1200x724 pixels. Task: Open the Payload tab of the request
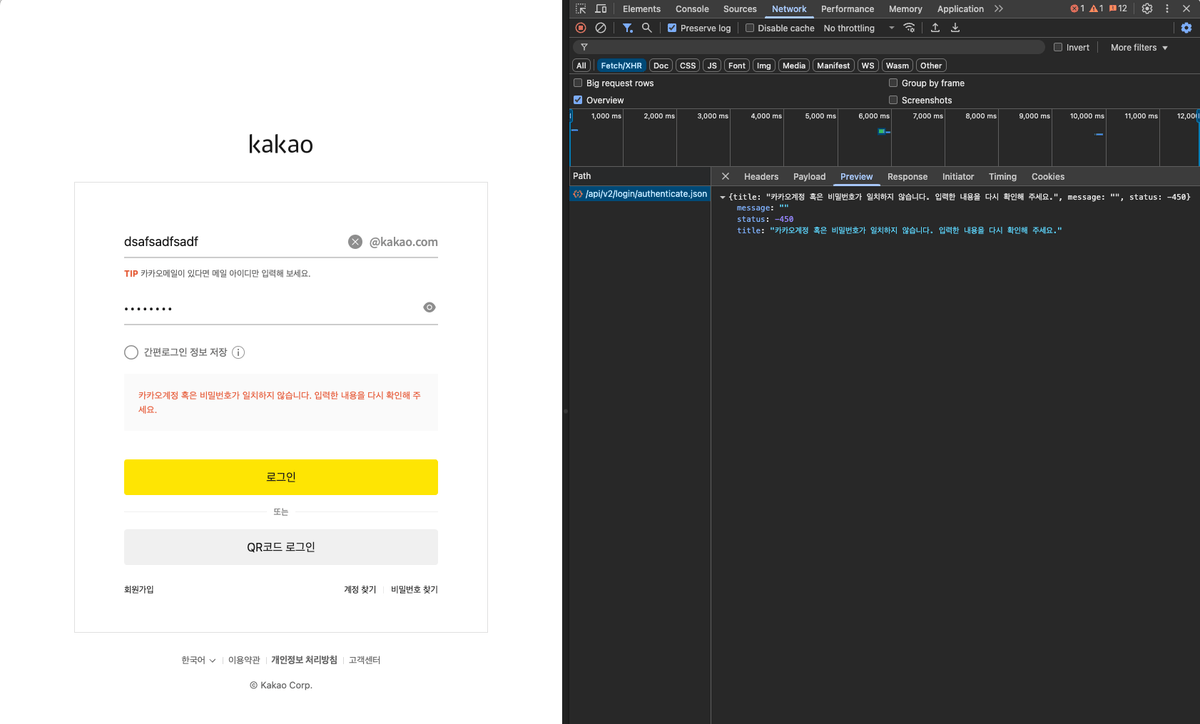pyautogui.click(x=809, y=176)
